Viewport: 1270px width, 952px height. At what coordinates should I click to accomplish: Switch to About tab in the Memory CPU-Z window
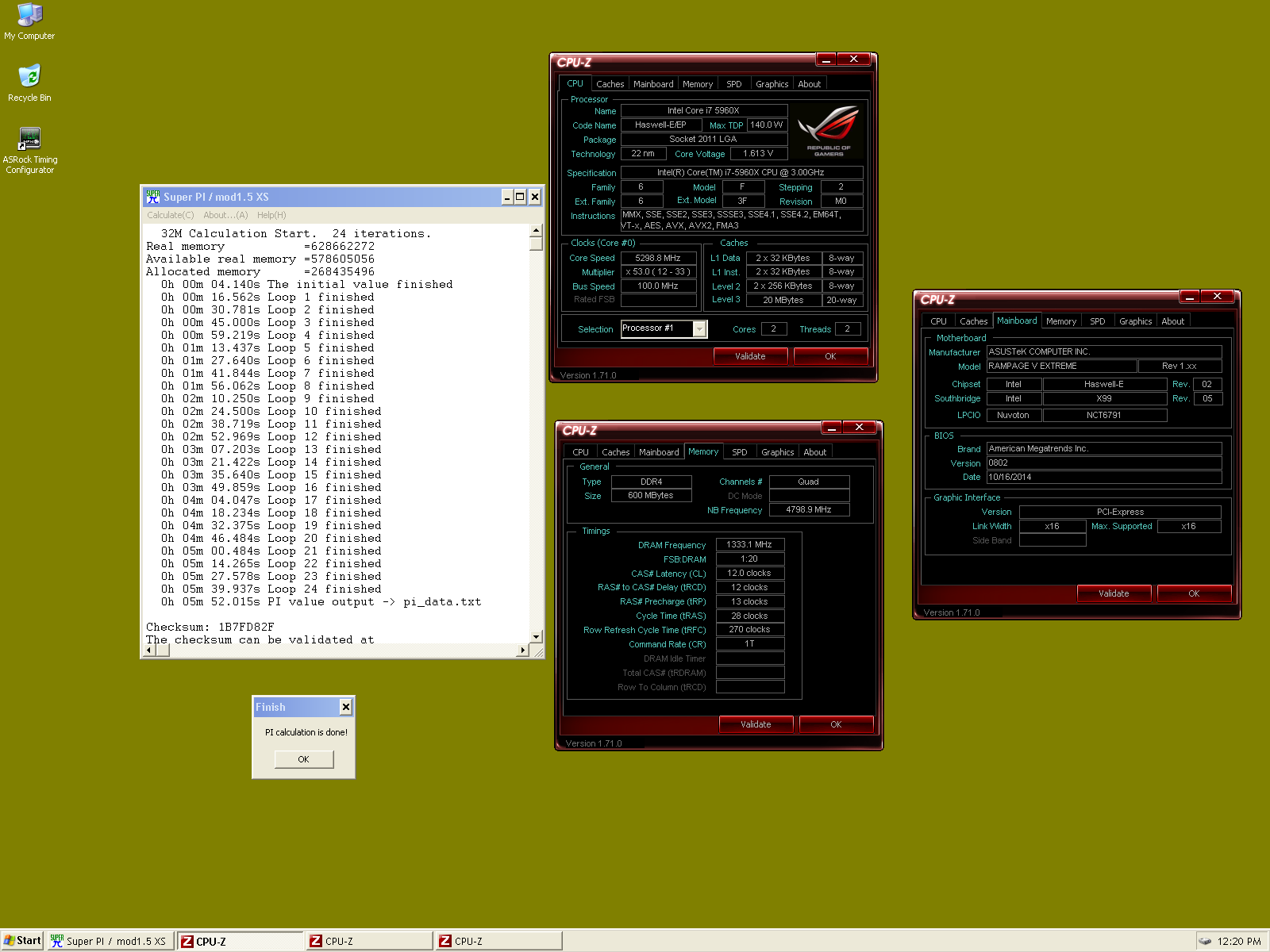(x=815, y=452)
